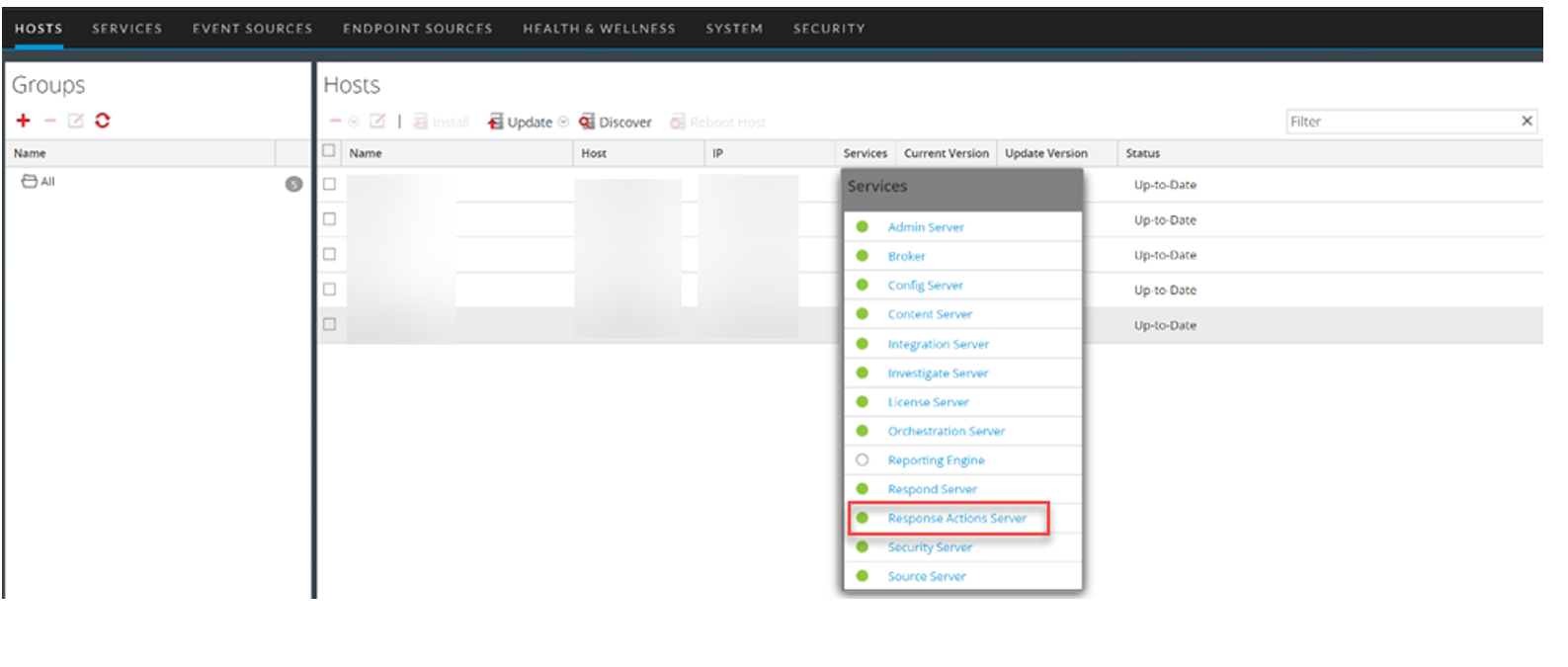Click the Status column header

[x=1142, y=153]
